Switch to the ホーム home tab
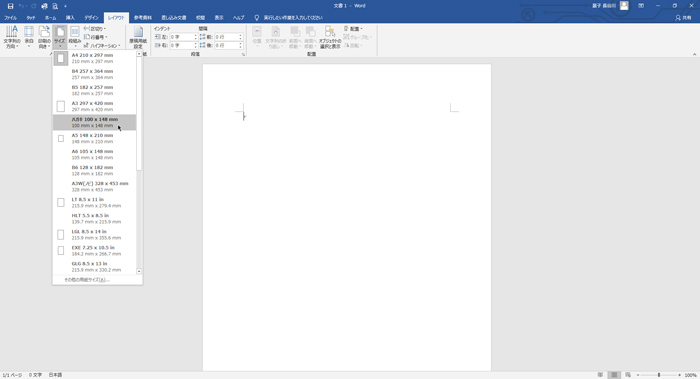Viewport: 700px width, 379px height. (50, 18)
